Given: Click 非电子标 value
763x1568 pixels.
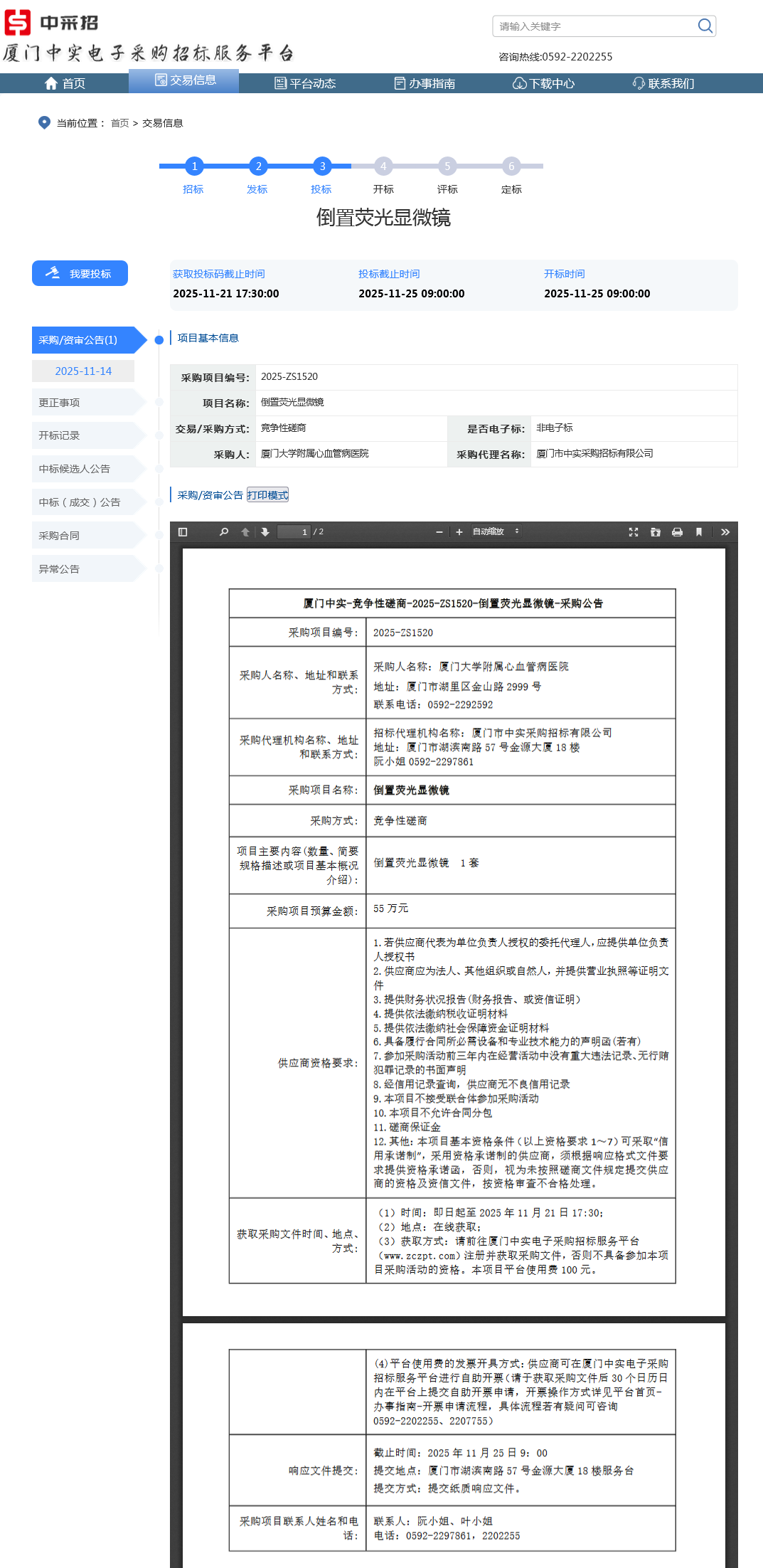Looking at the screenshot, I should pos(554,428).
